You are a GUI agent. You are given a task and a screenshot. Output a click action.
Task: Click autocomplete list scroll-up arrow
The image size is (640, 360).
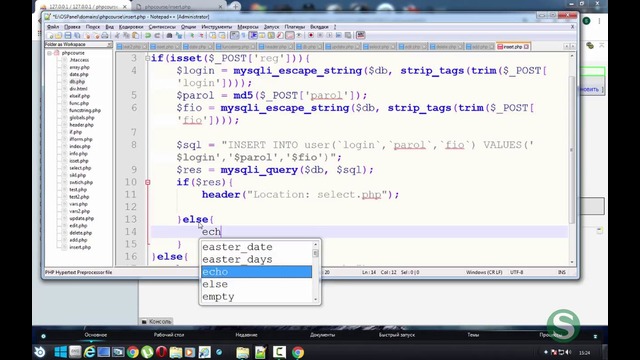click(x=316, y=244)
